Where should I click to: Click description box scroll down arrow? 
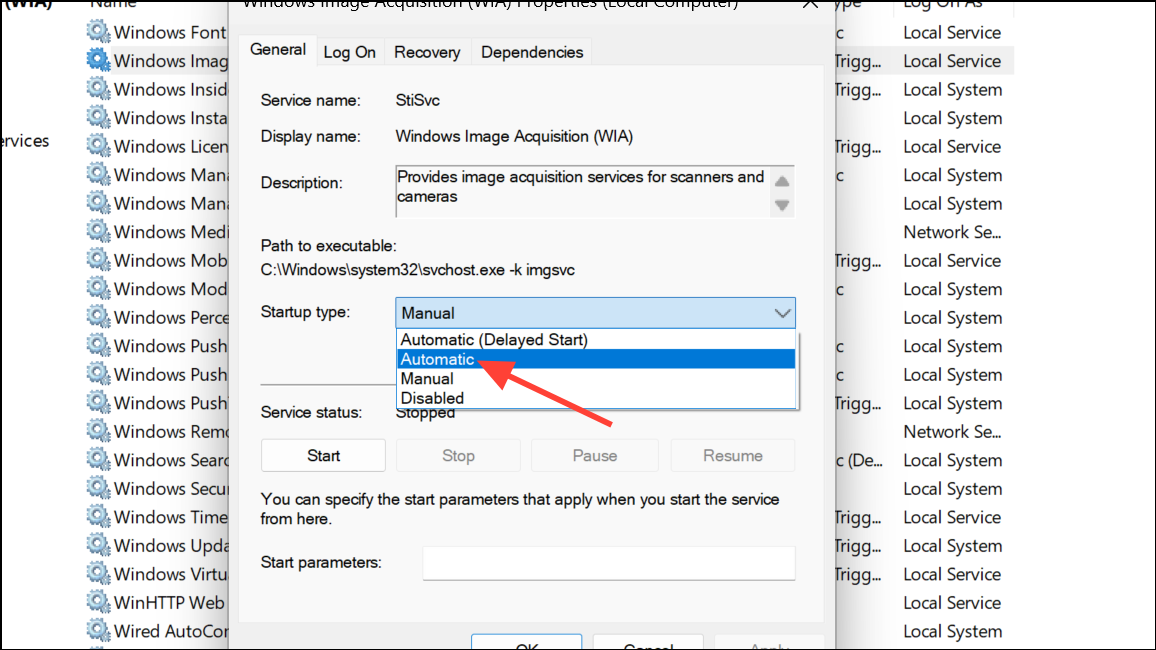point(782,206)
